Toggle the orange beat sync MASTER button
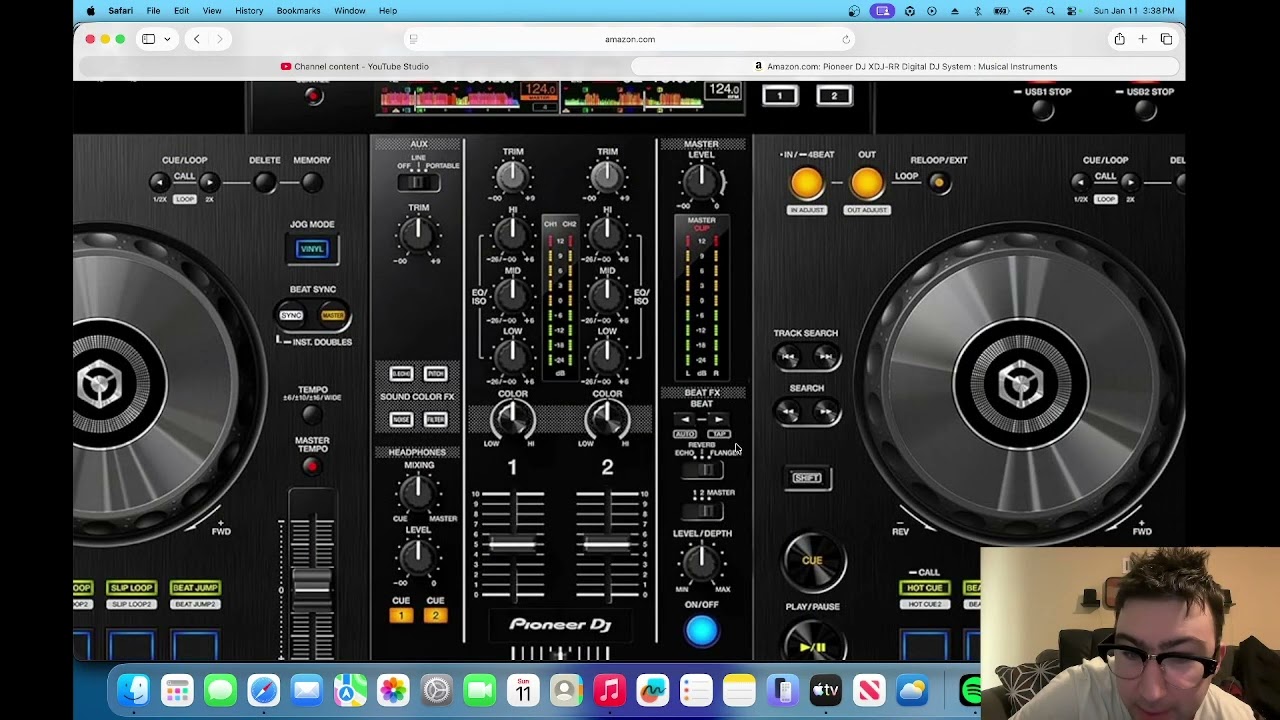 click(x=332, y=315)
